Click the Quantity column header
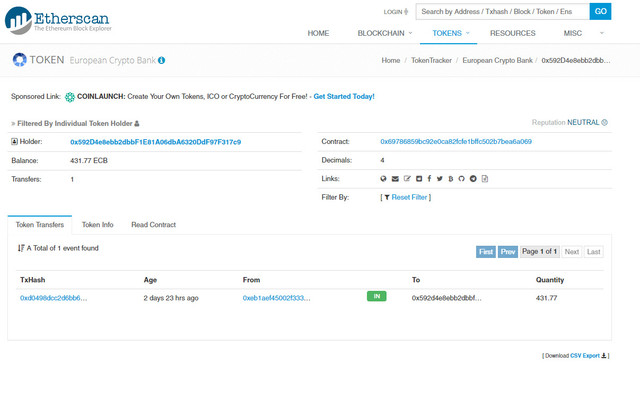 point(550,280)
